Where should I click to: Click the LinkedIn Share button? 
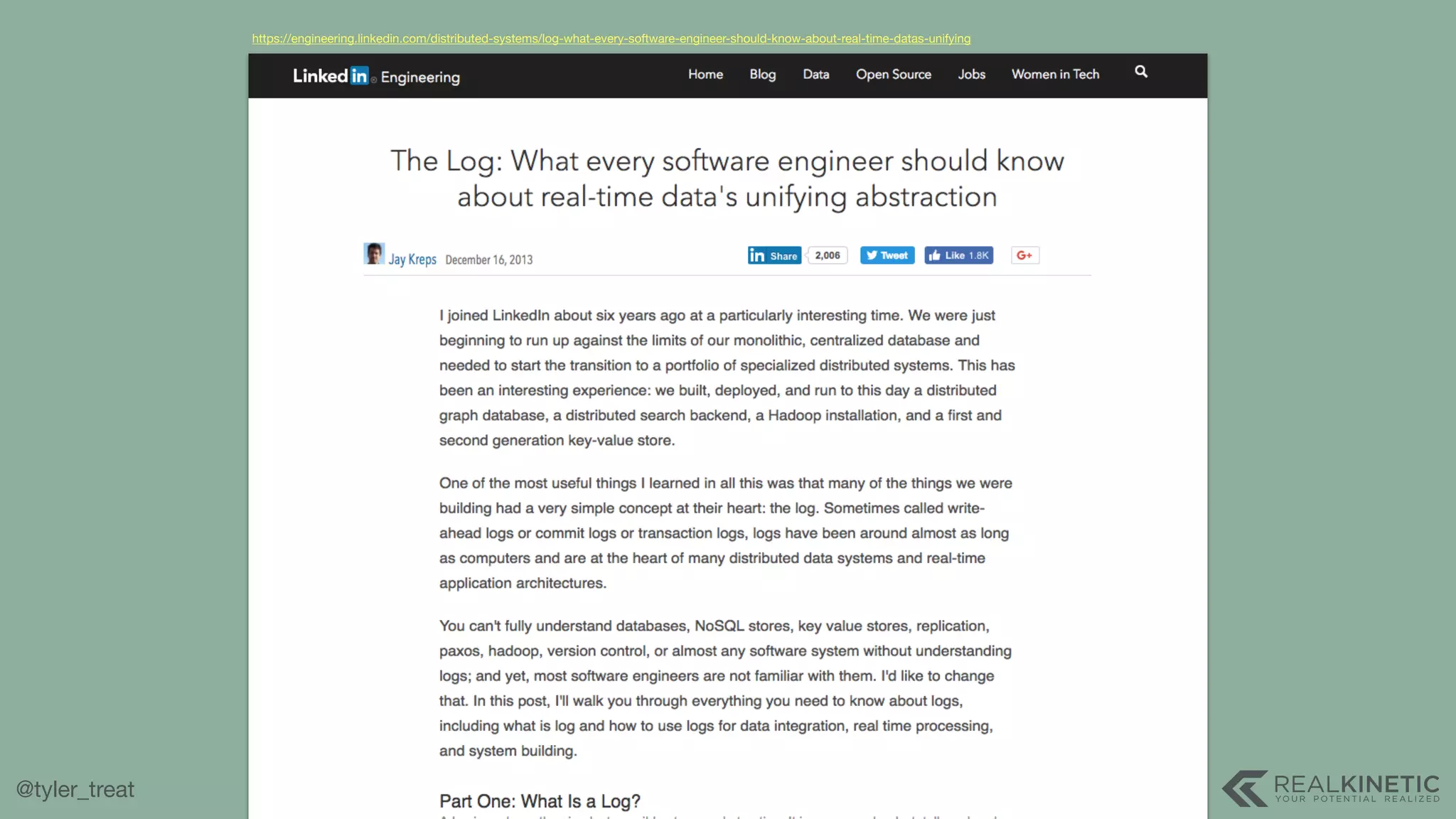tap(774, 256)
